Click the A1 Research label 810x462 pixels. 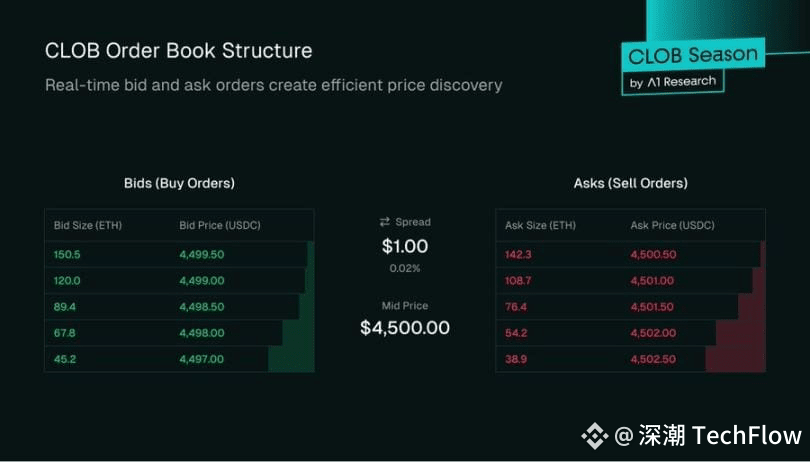click(676, 83)
